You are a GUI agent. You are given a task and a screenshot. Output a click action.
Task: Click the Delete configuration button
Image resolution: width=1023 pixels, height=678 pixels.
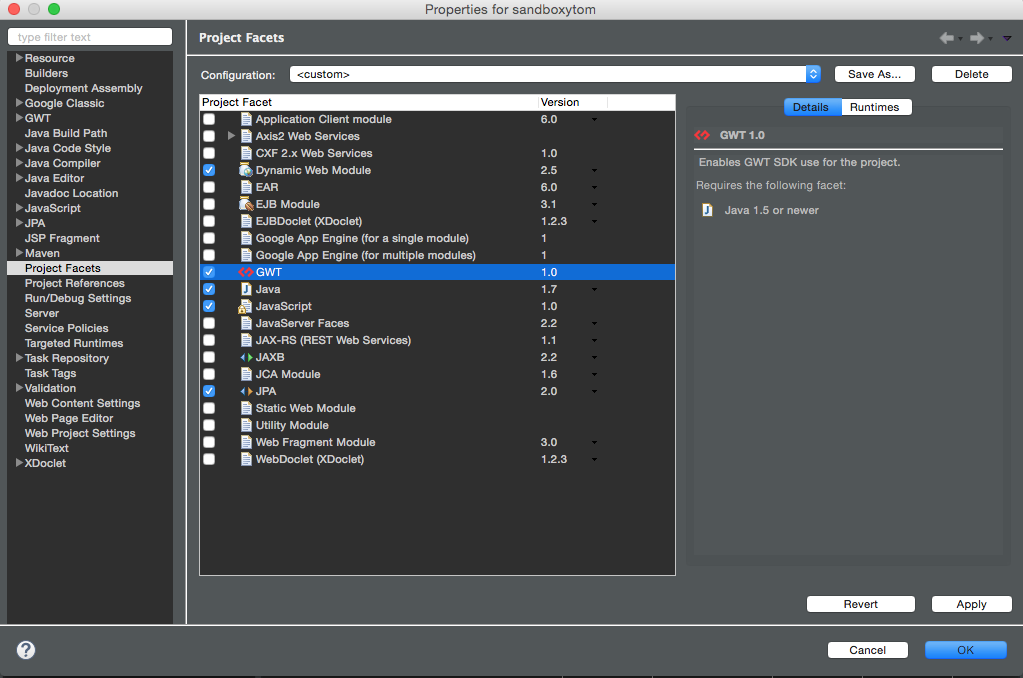tap(971, 74)
